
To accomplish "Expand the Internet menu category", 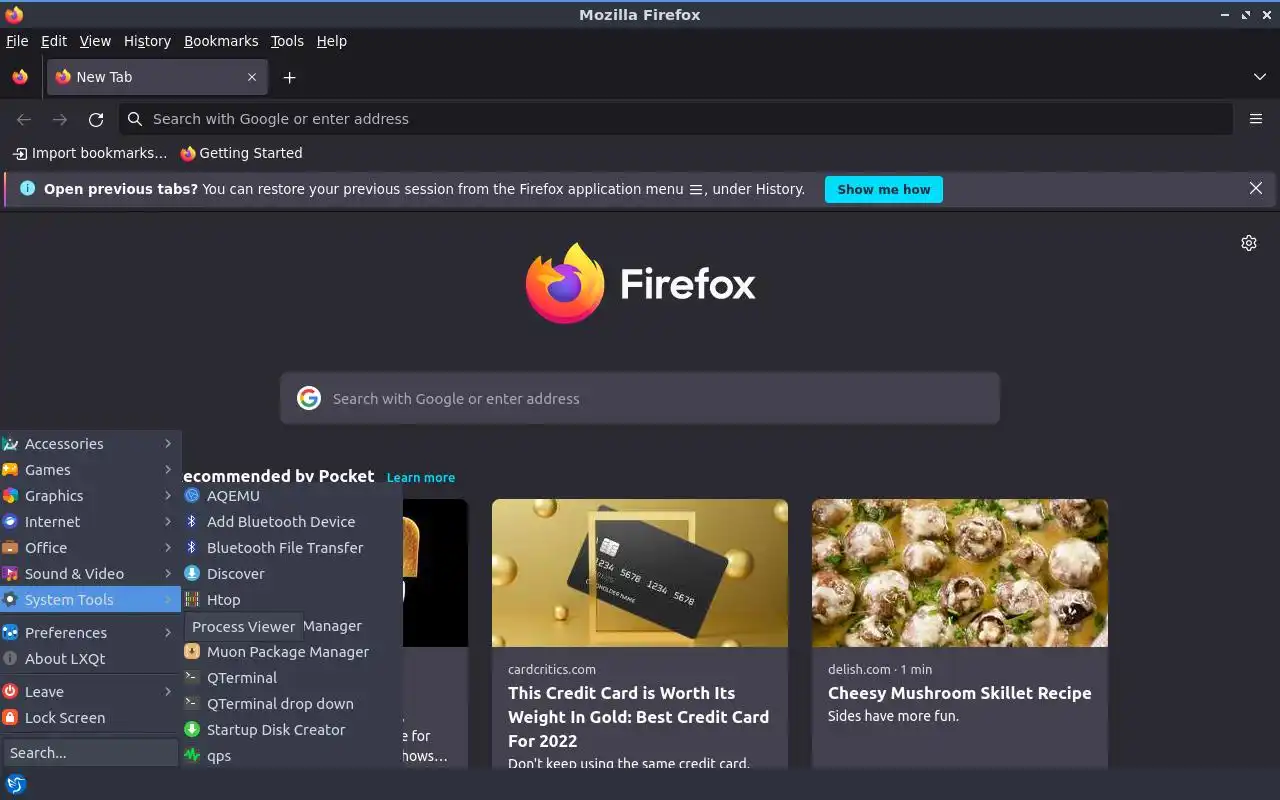I will pyautogui.click(x=90, y=522).
